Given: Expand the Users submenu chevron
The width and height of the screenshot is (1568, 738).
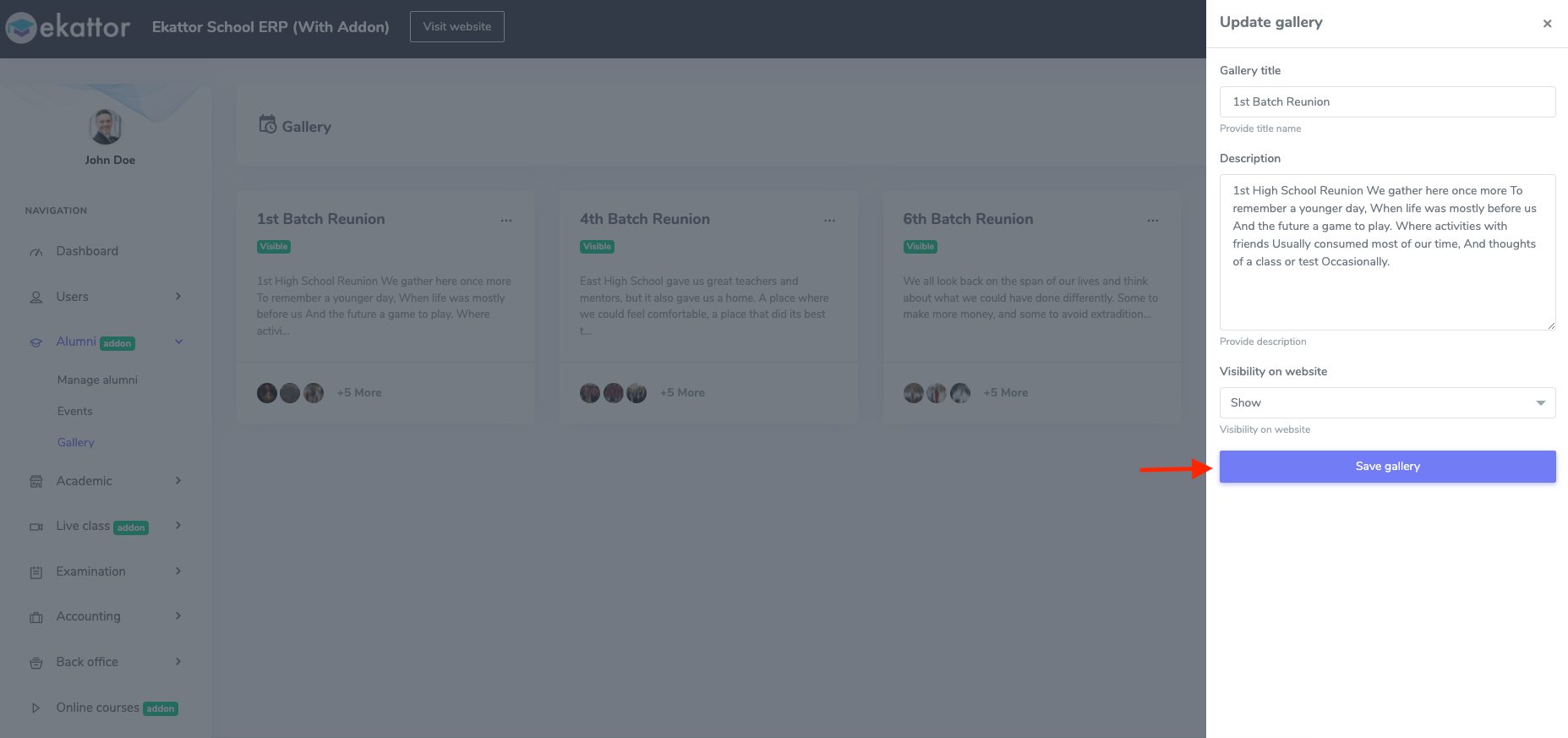Looking at the screenshot, I should pyautogui.click(x=178, y=296).
